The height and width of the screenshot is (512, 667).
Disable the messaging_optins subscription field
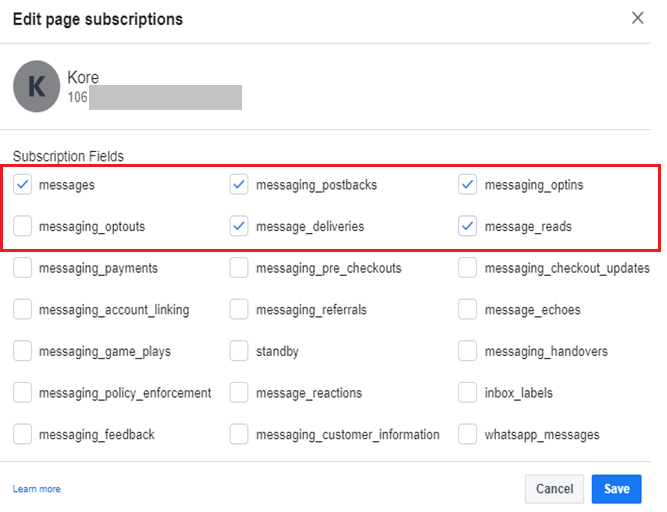(x=468, y=185)
